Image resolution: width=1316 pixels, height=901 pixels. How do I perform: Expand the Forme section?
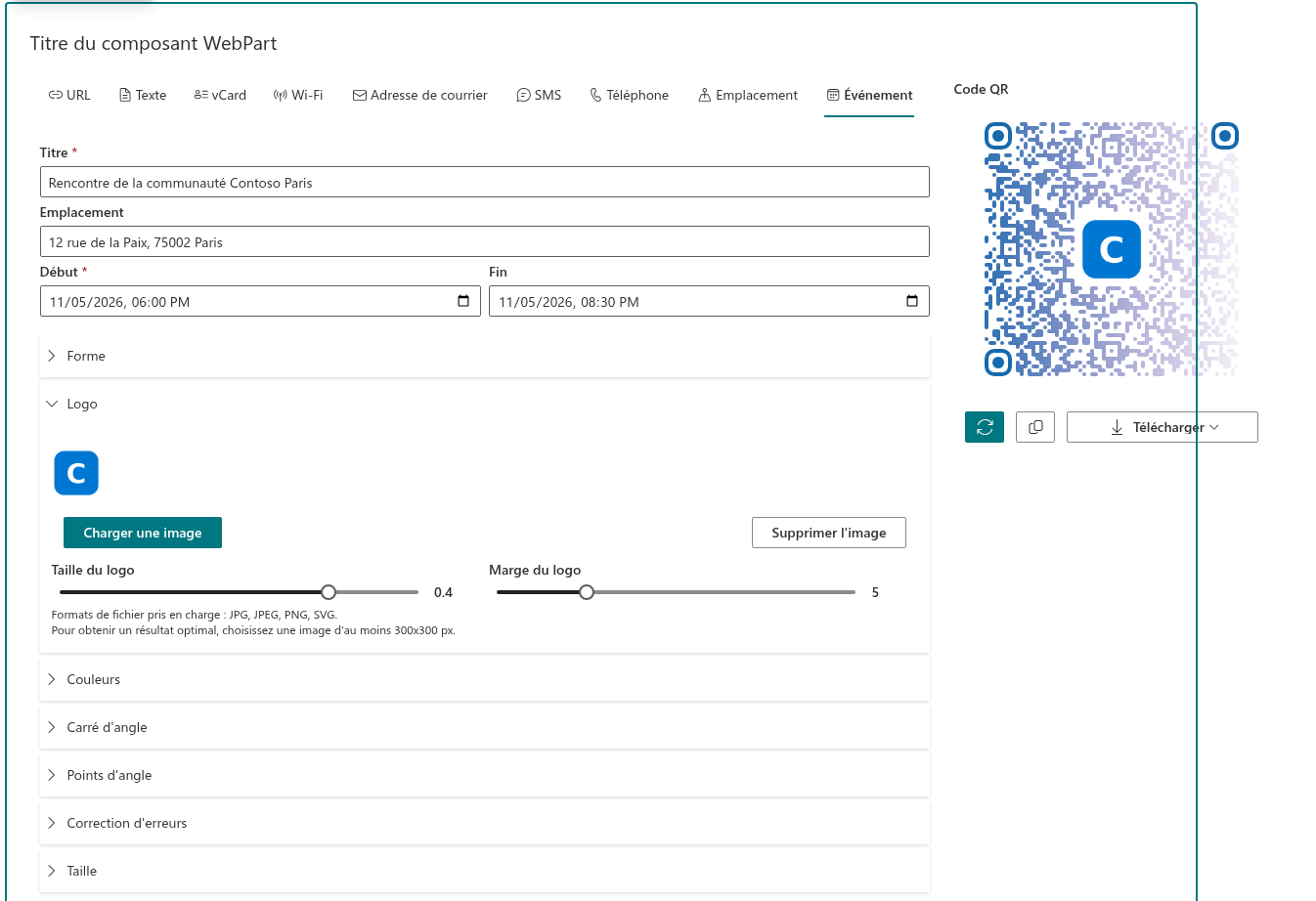(x=485, y=356)
